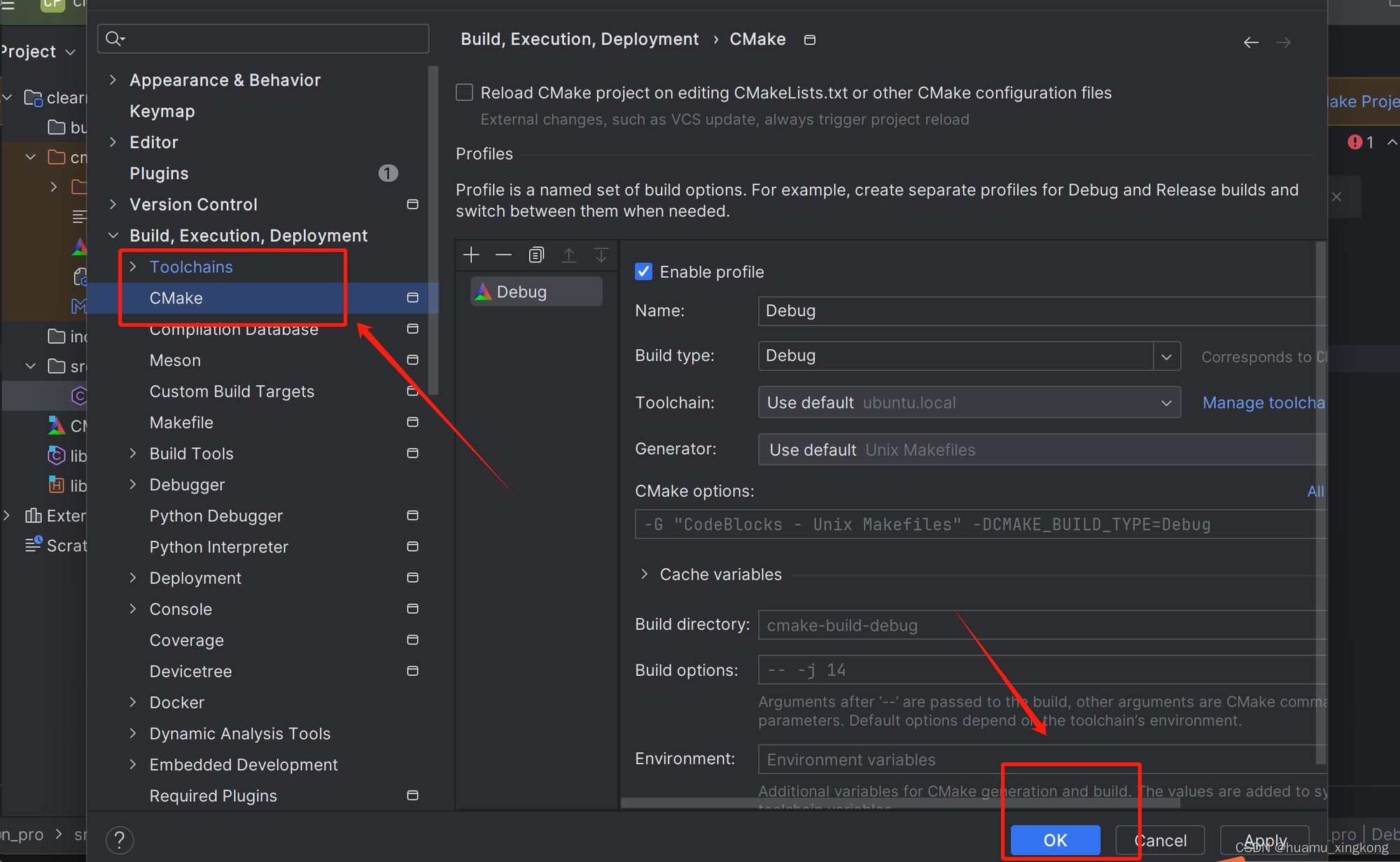This screenshot has width=1400, height=862.
Task: Expand Cache variables section
Action: pos(645,574)
